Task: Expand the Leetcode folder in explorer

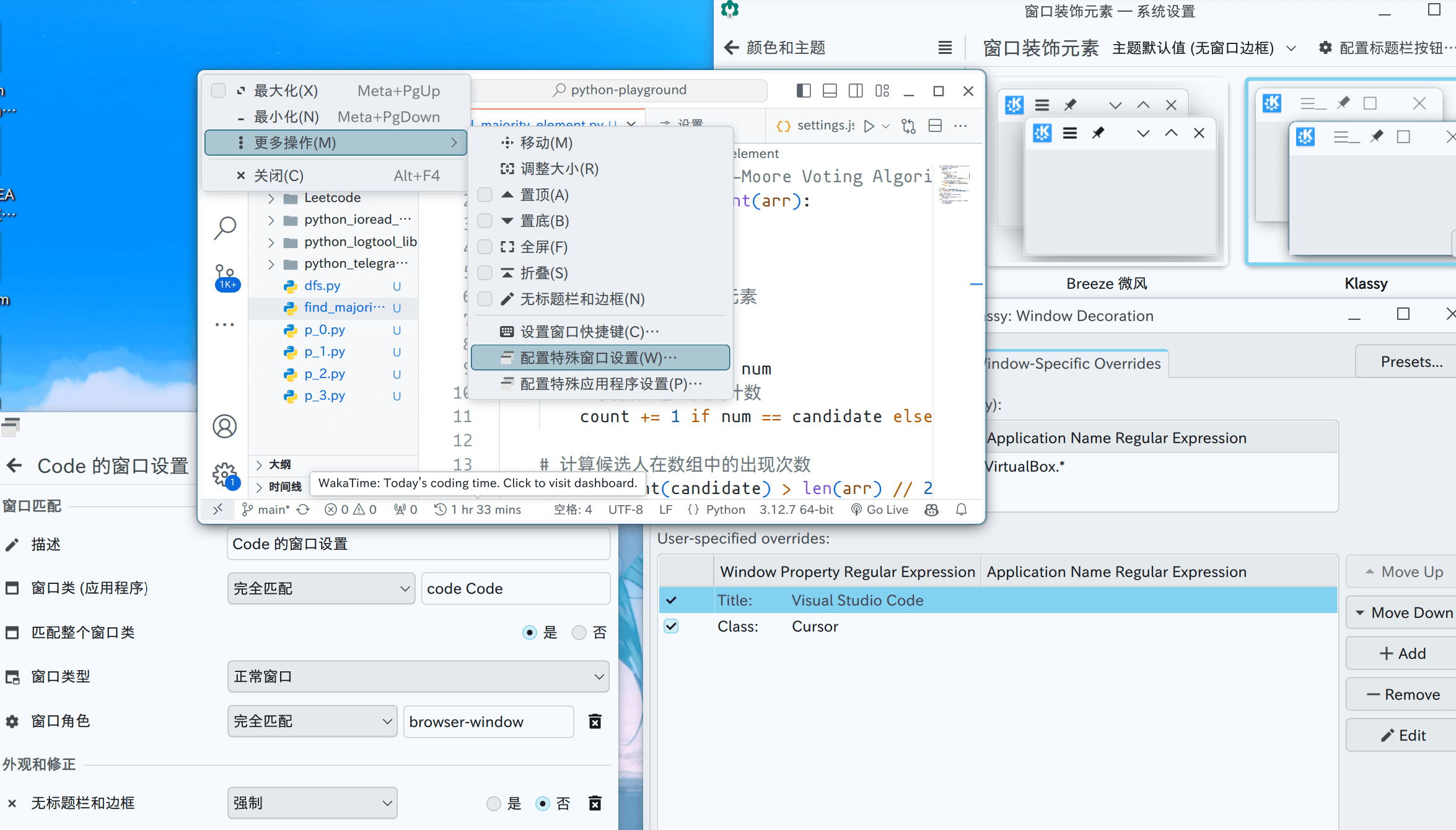Action: 271,198
